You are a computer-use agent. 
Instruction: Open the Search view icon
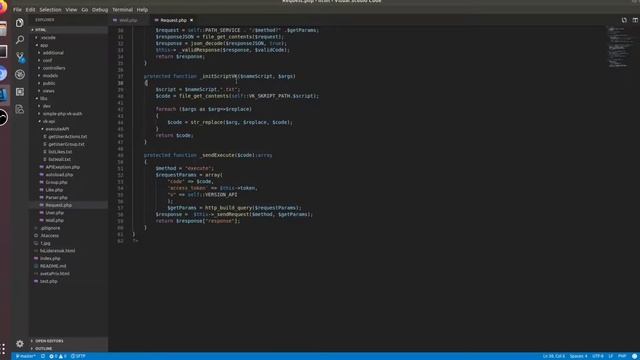click(x=20, y=40)
